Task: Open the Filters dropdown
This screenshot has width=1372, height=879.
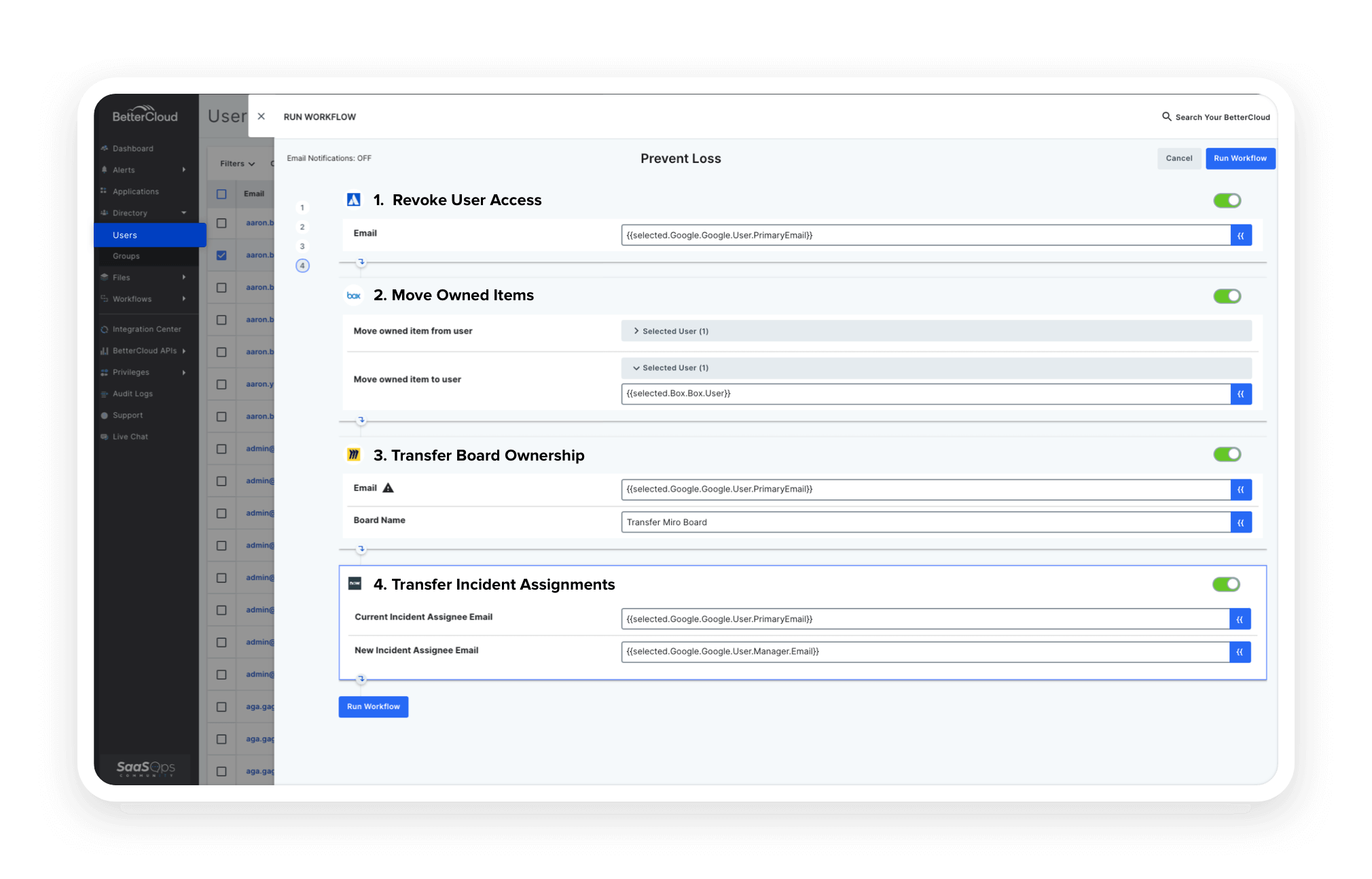Action: (237, 164)
